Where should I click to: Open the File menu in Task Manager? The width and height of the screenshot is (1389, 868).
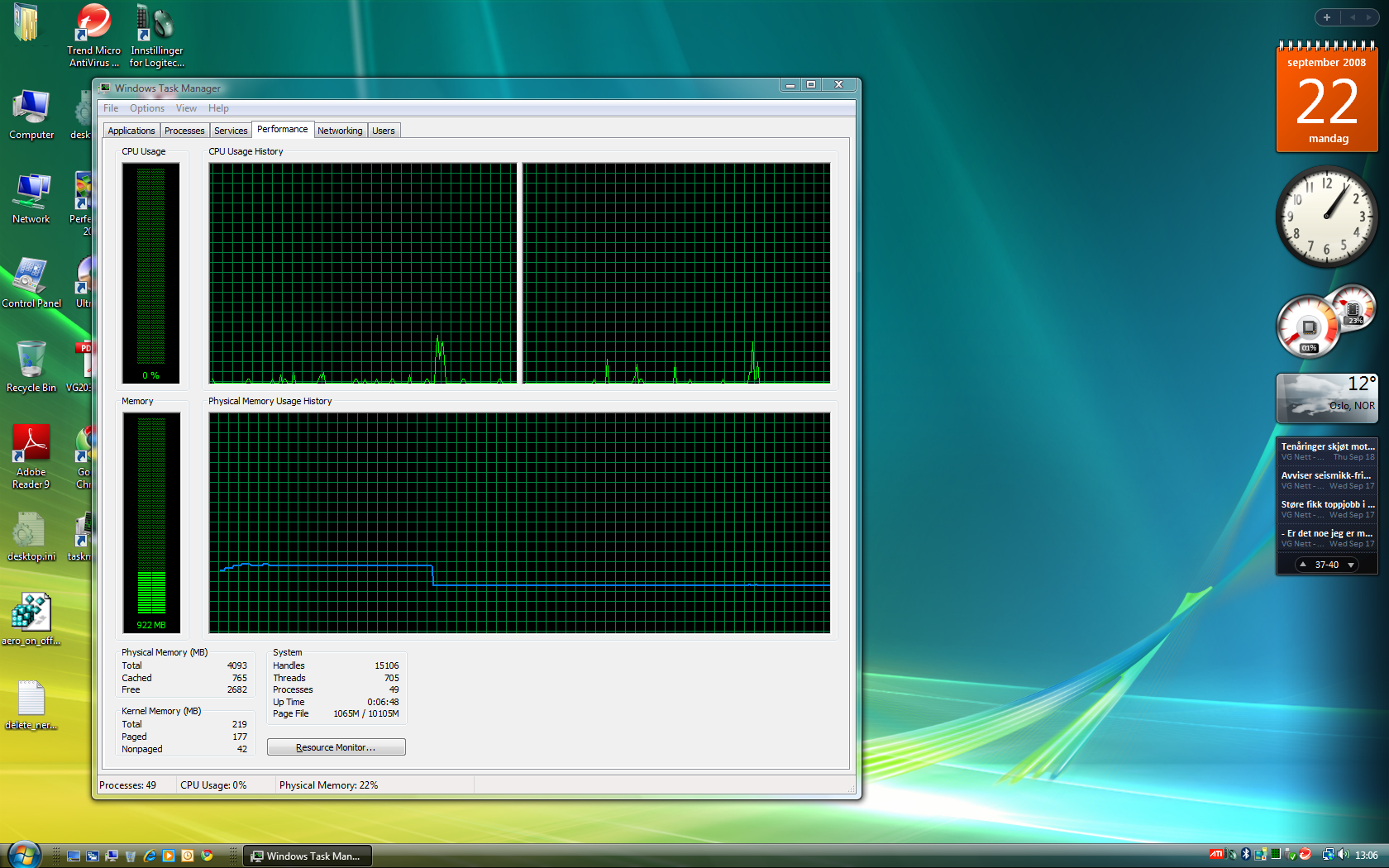pos(111,108)
